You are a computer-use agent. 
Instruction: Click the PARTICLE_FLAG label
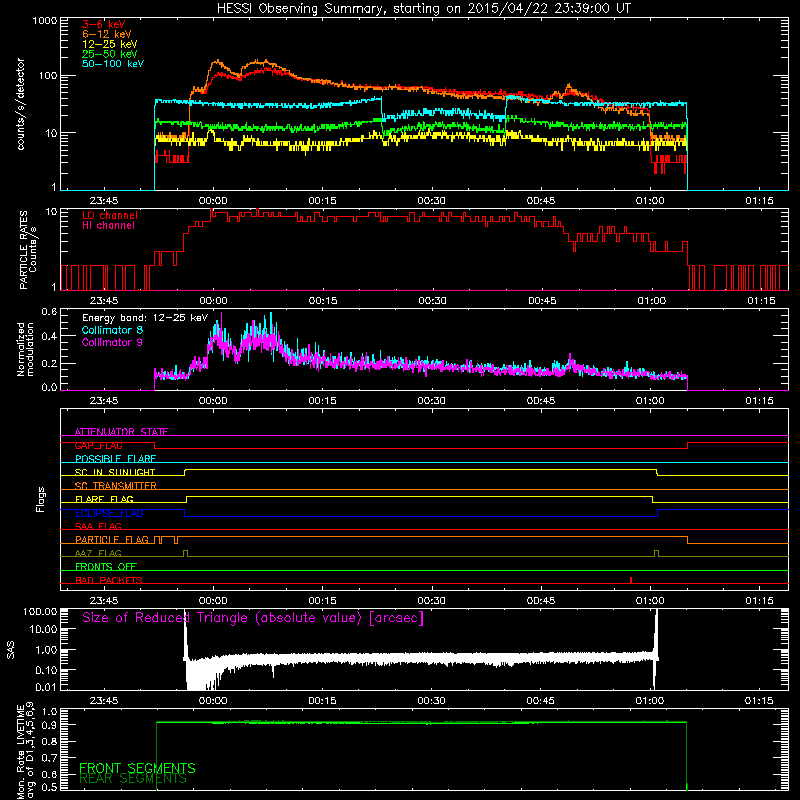click(112, 539)
